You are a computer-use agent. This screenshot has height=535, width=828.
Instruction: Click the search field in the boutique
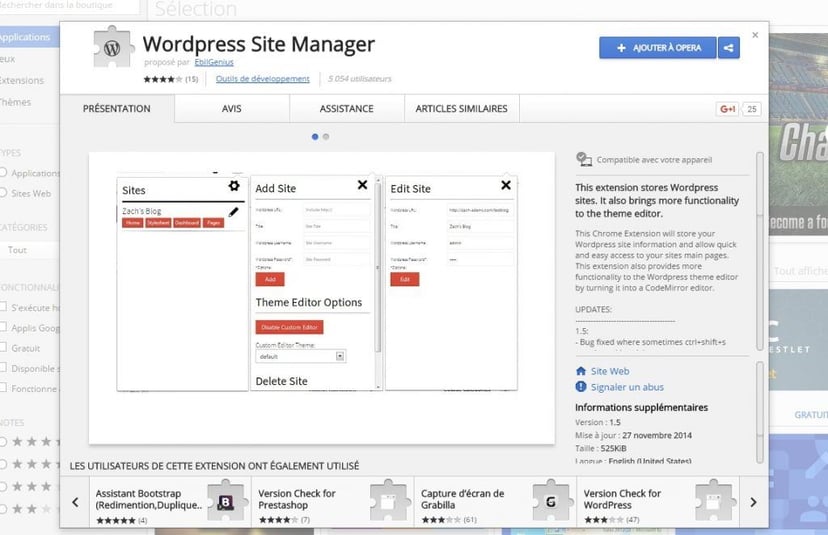tap(70, 6)
